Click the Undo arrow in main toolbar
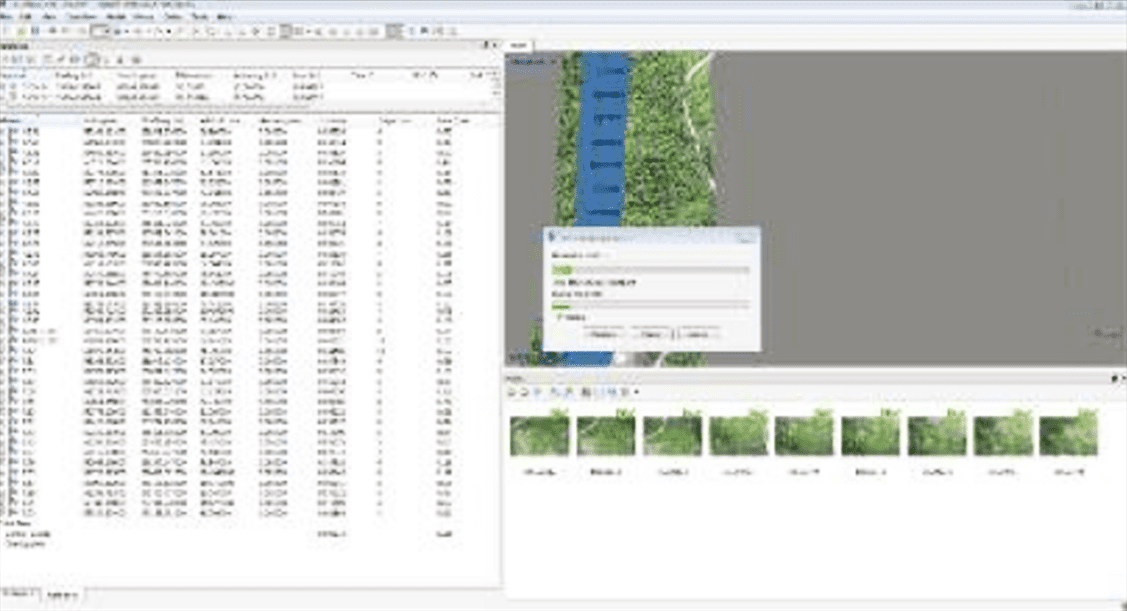 52,31
